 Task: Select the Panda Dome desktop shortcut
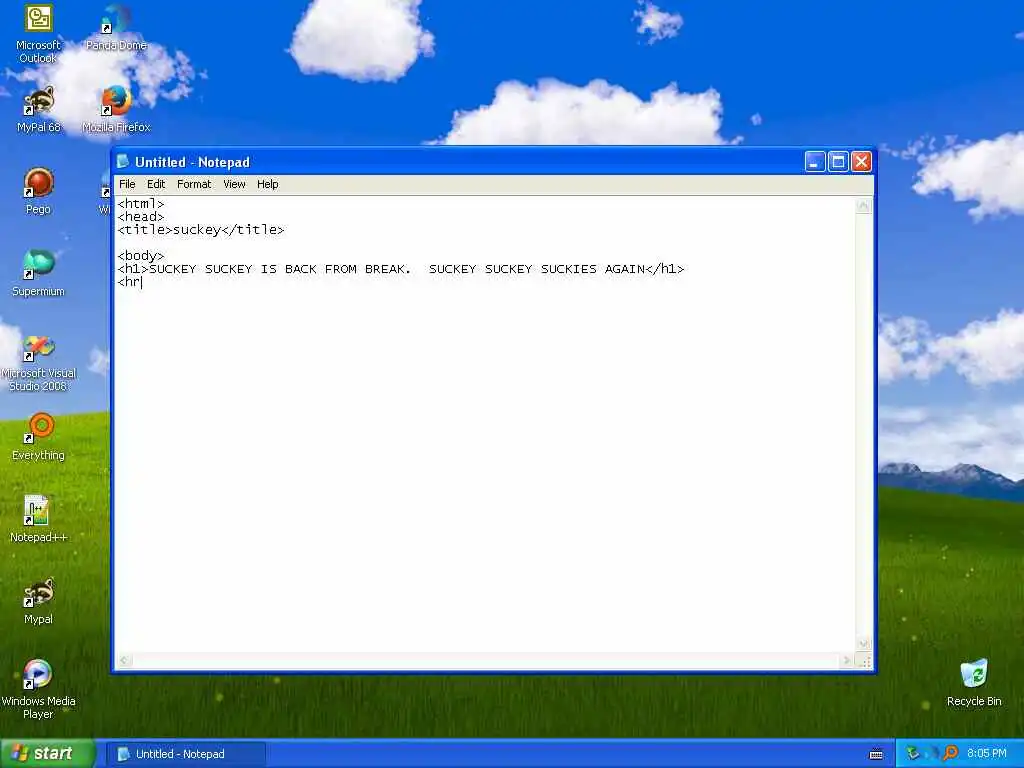click(116, 29)
